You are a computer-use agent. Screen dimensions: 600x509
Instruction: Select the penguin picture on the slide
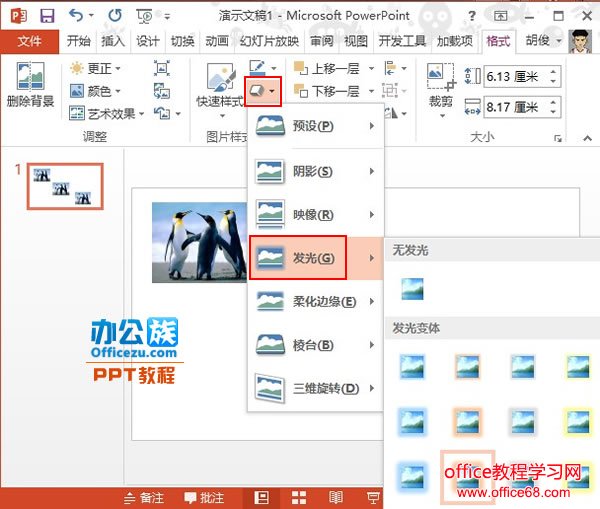pos(200,243)
